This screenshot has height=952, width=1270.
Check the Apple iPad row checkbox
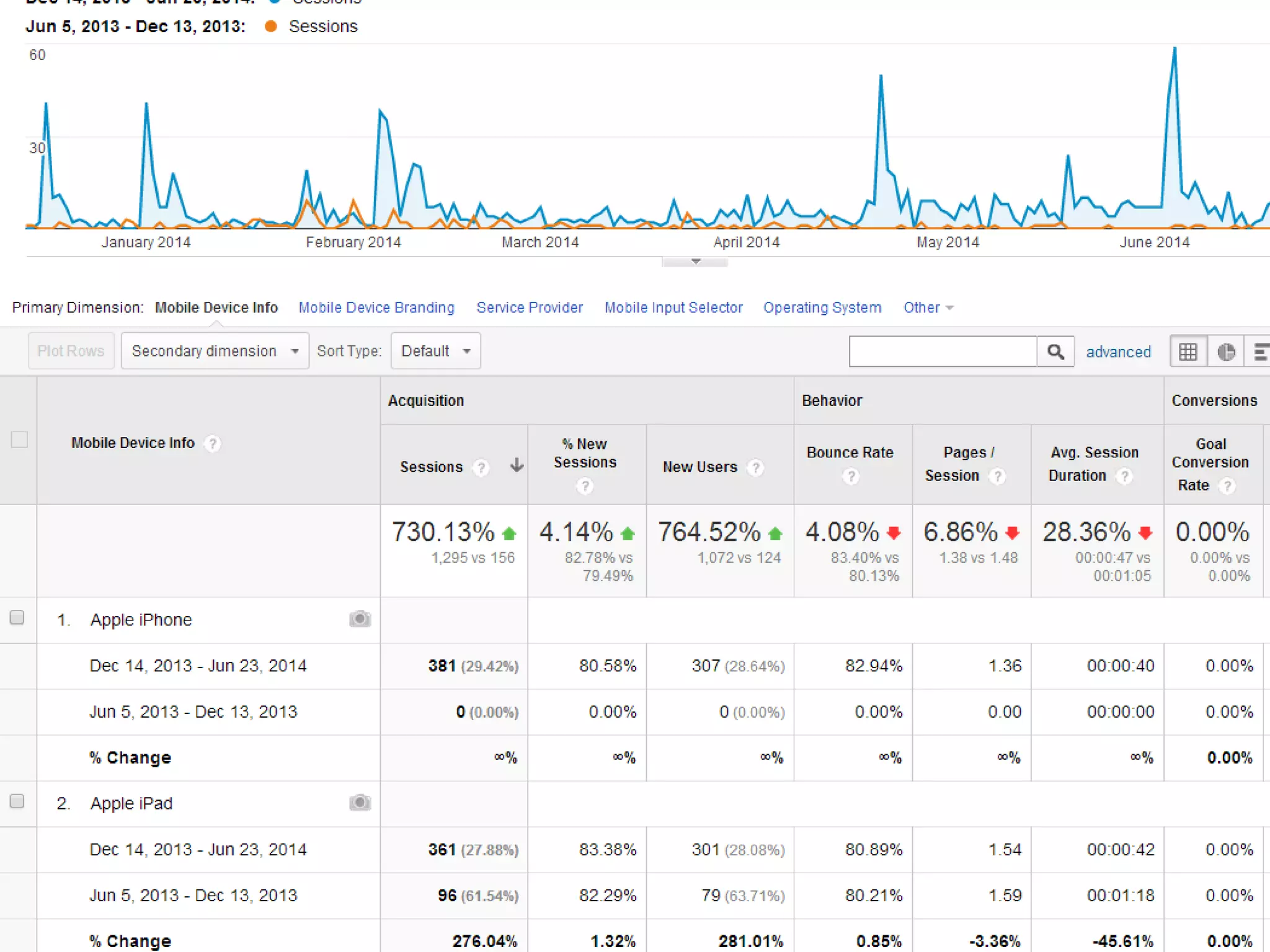point(17,801)
